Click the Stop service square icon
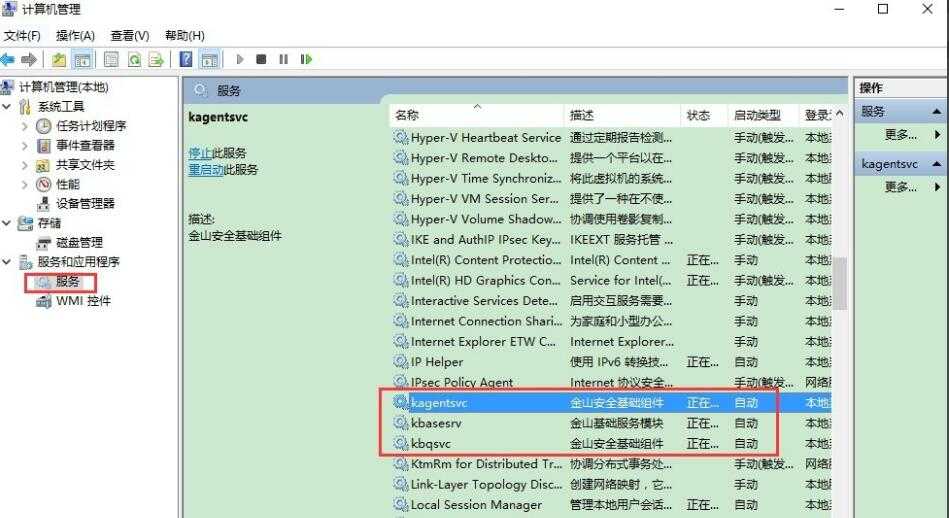Image resolution: width=949 pixels, height=518 pixels. coord(261,59)
